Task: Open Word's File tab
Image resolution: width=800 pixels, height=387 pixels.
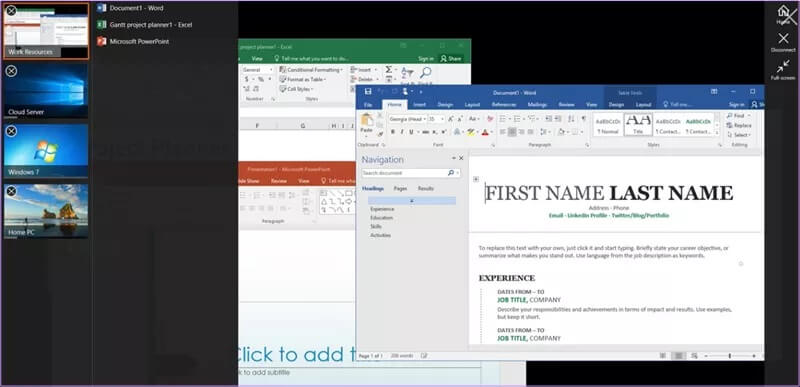Action: (x=368, y=105)
